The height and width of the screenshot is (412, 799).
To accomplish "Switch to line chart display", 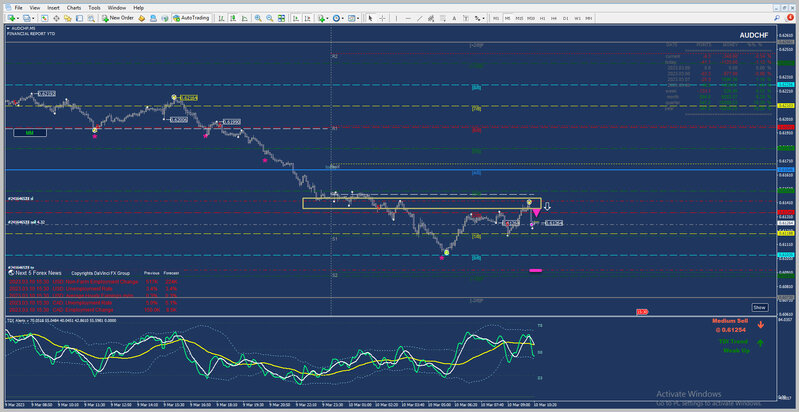I will [x=244, y=18].
